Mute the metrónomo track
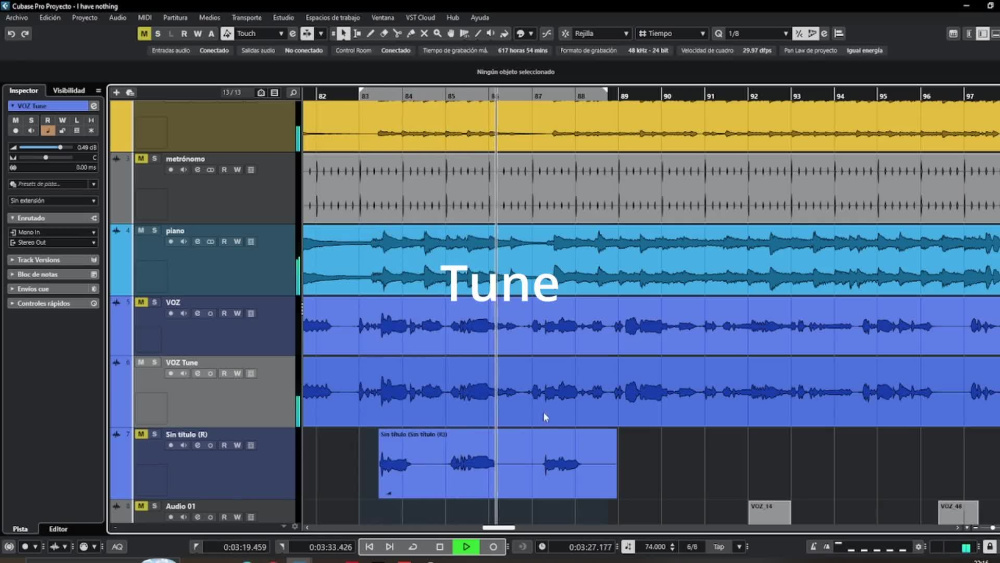Screen dimensions: 1000x563 [x=141, y=159]
